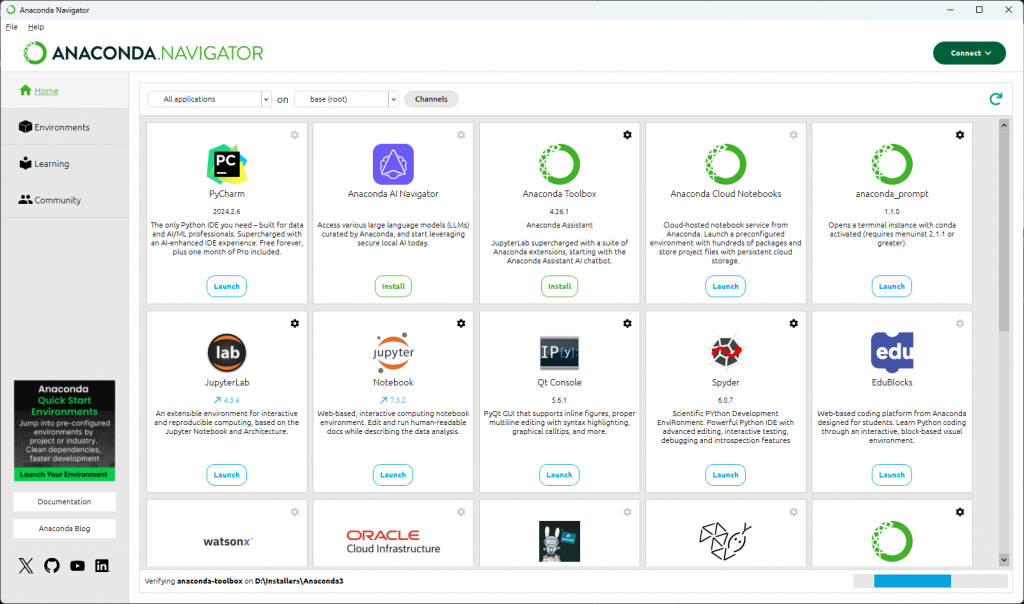
Task: Click the Anaconda AI Navigator logo
Action: (393, 164)
